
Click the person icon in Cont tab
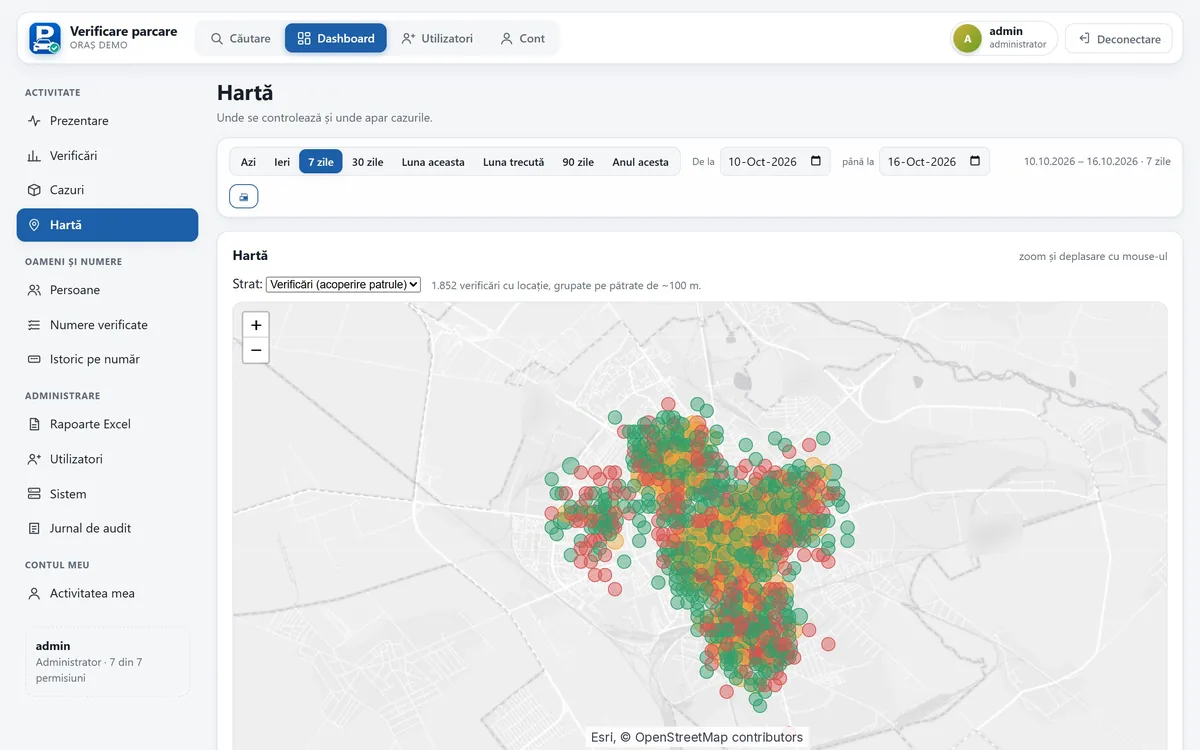(x=506, y=38)
